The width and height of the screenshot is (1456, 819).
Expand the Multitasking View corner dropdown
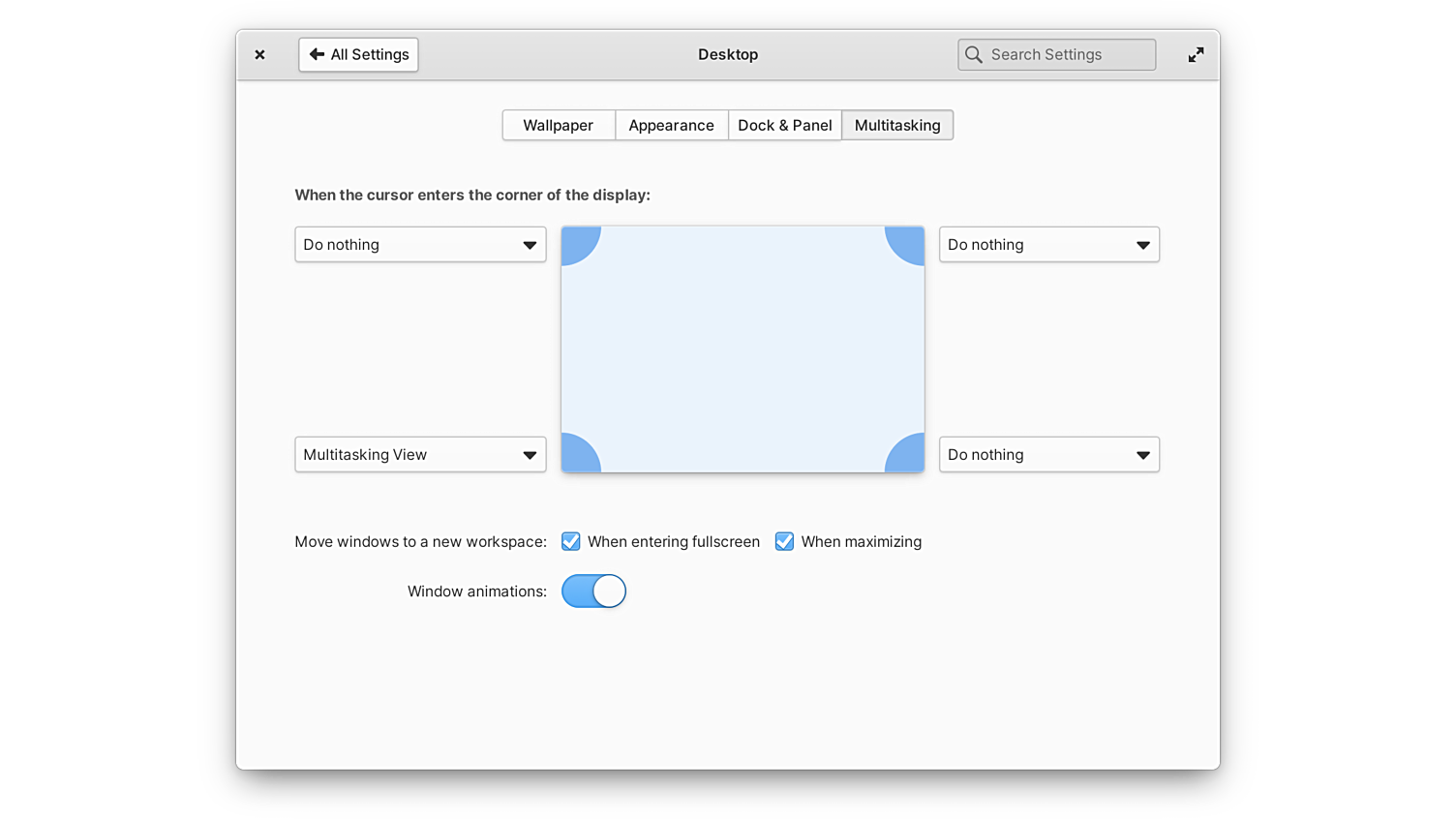420,455
